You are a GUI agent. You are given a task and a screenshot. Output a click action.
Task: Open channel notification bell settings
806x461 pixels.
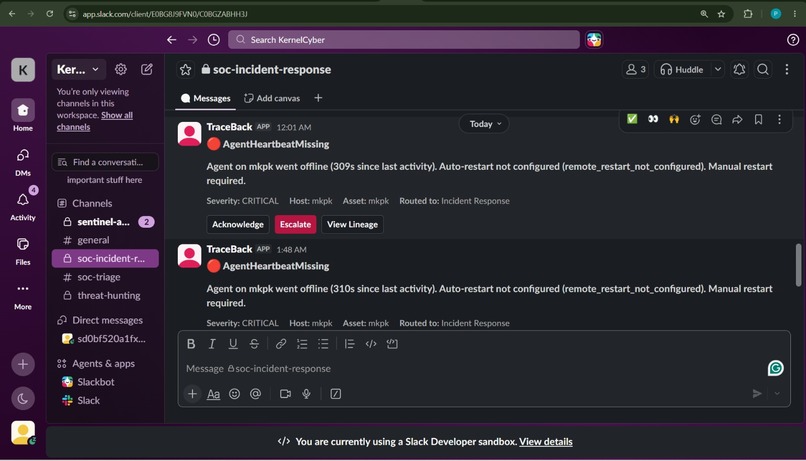739,69
